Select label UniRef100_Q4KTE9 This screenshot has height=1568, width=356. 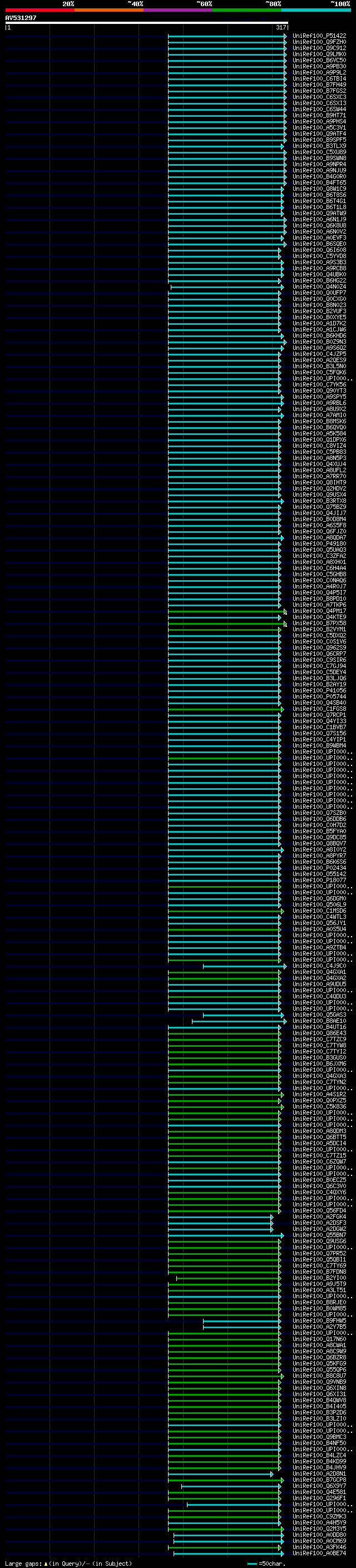319,617
